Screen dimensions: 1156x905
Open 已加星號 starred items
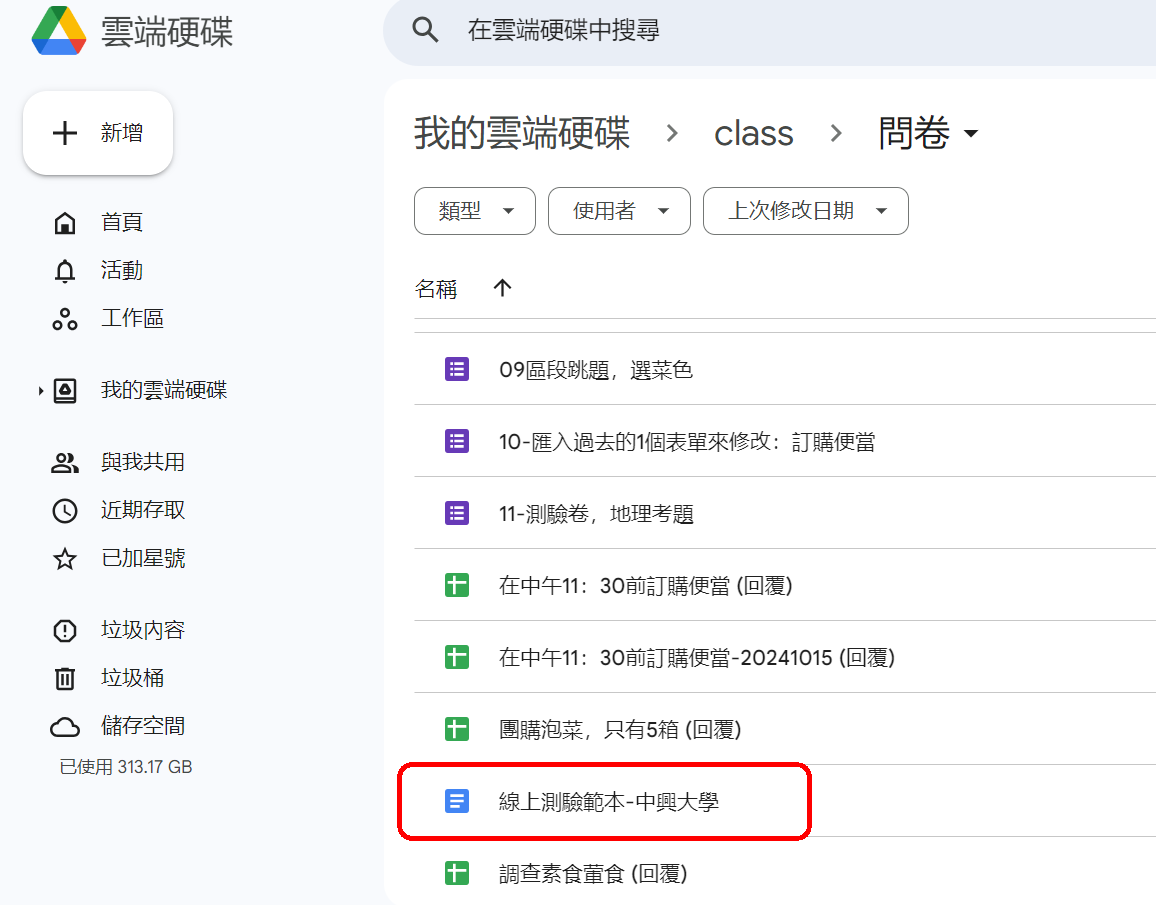click(142, 558)
